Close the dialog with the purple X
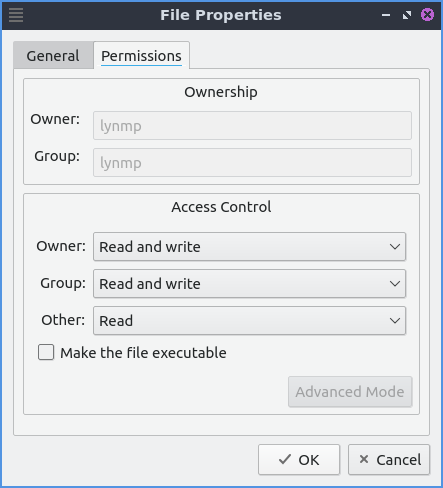The image size is (443, 488). [x=427, y=15]
